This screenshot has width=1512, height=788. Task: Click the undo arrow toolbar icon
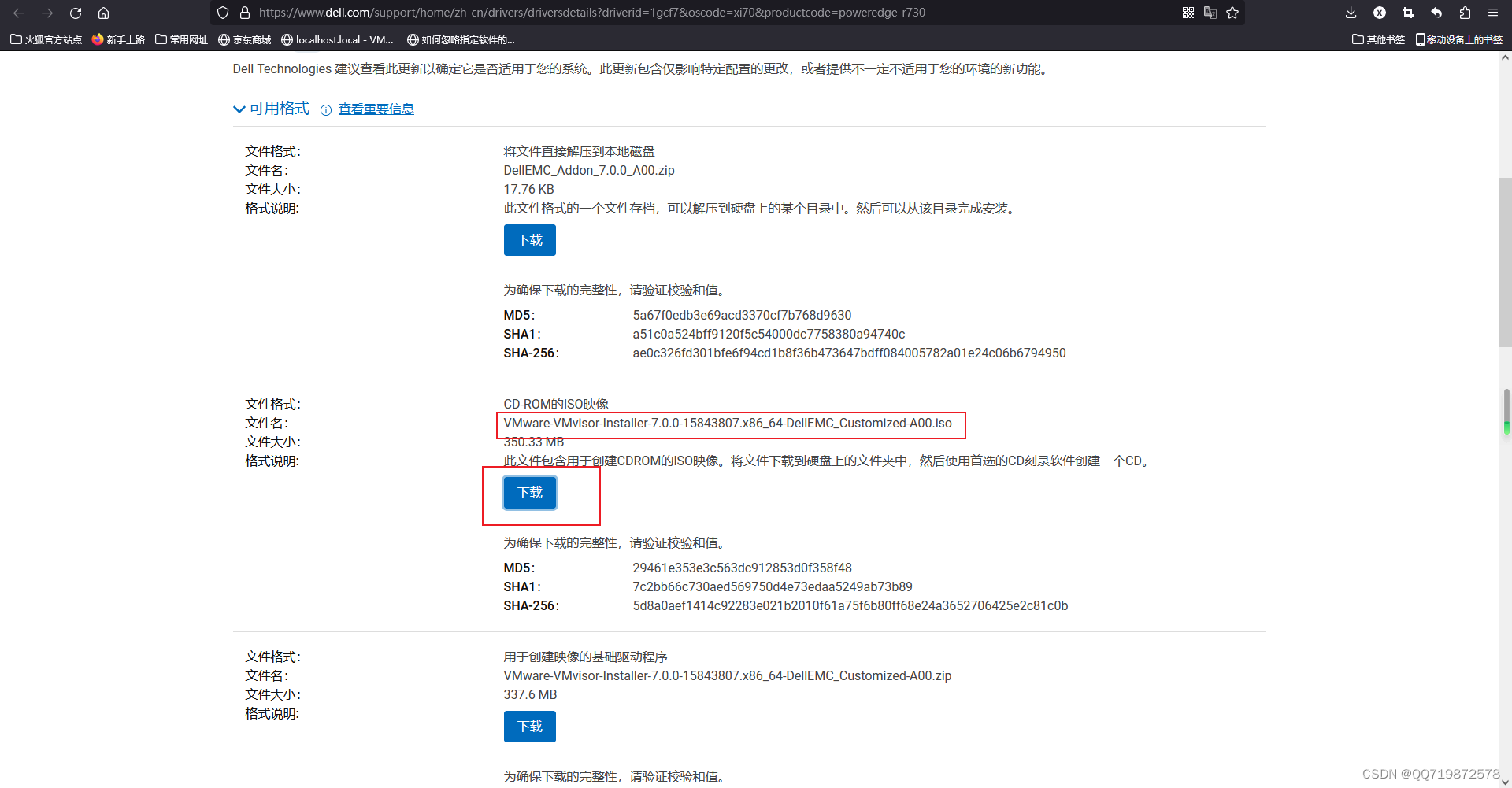pyautogui.click(x=1436, y=13)
